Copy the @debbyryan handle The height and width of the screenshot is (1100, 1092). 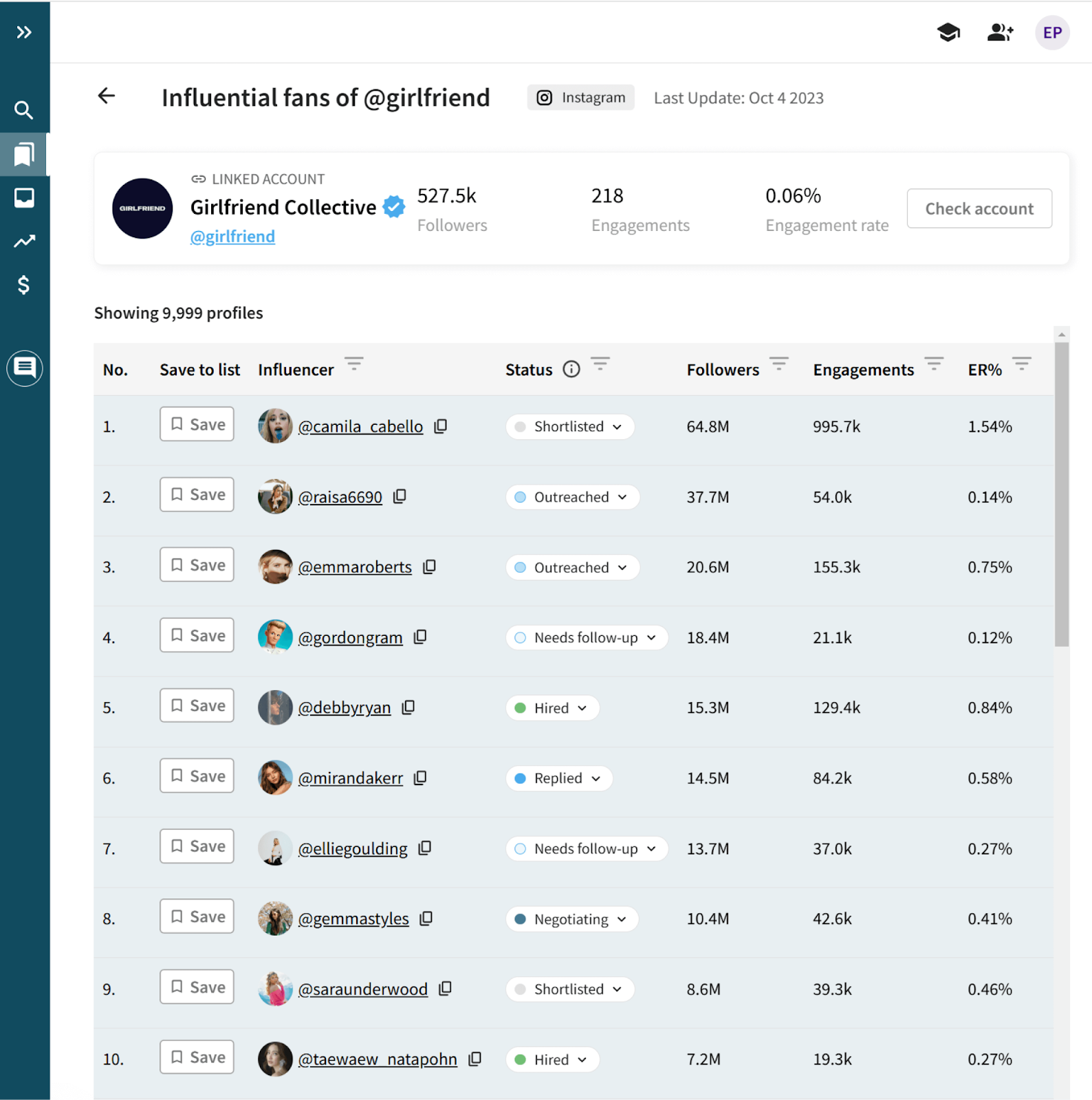point(408,707)
